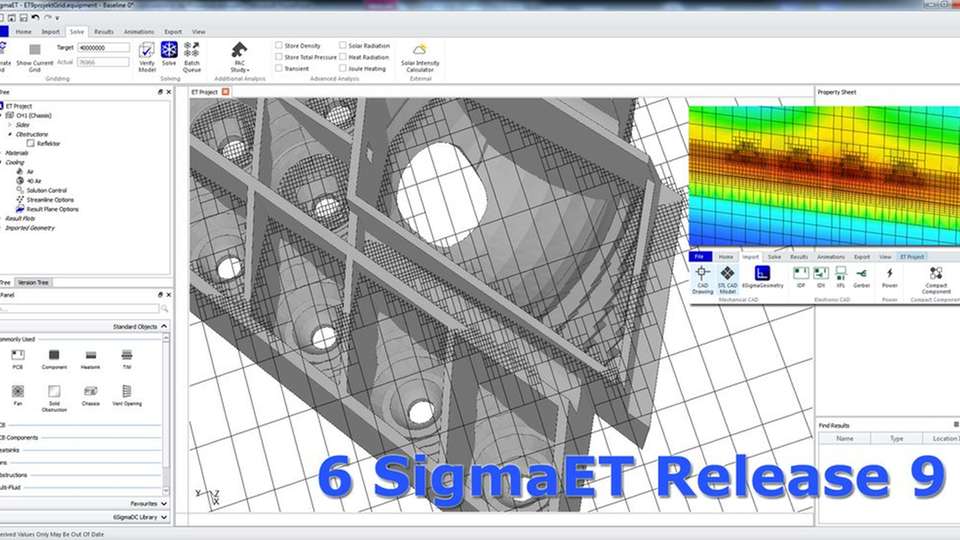Viewport: 960px width, 540px height.
Task: Select the PCB object icon
Action: pos(18,354)
